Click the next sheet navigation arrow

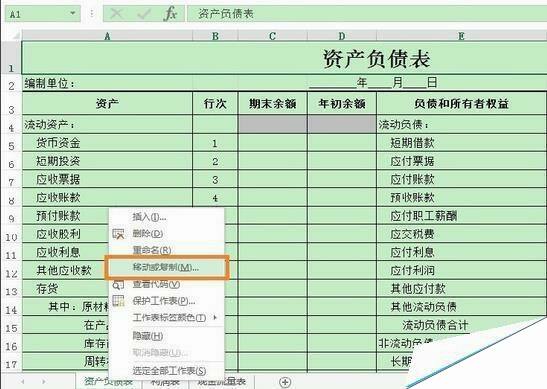click(44, 382)
